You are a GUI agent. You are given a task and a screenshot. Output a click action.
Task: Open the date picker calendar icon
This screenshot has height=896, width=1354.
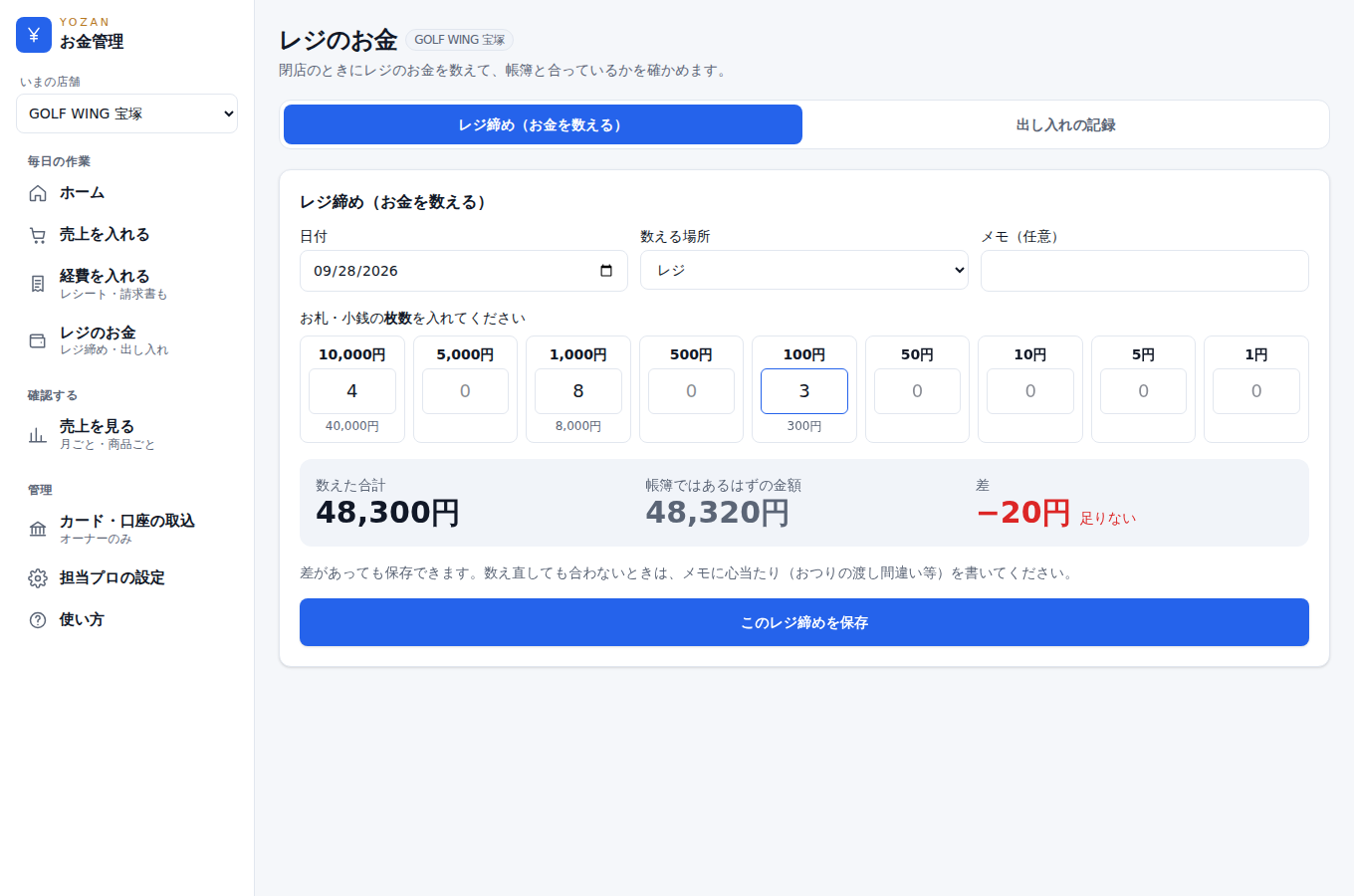pyautogui.click(x=606, y=271)
